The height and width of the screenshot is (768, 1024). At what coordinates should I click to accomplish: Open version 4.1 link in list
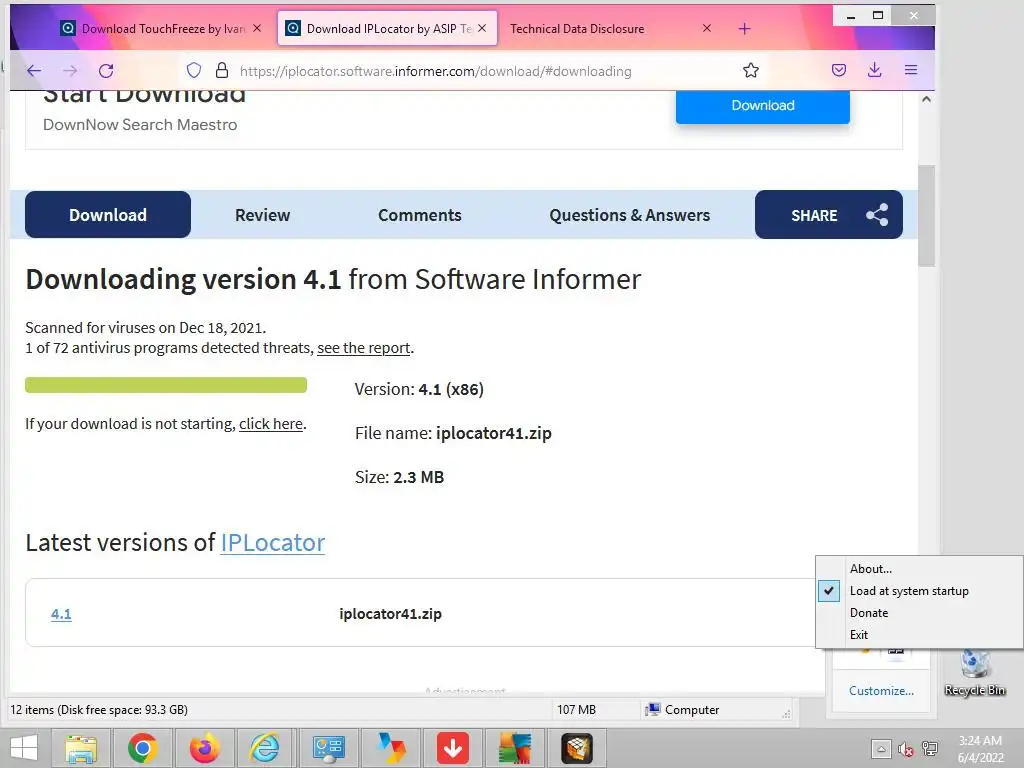pyautogui.click(x=61, y=614)
